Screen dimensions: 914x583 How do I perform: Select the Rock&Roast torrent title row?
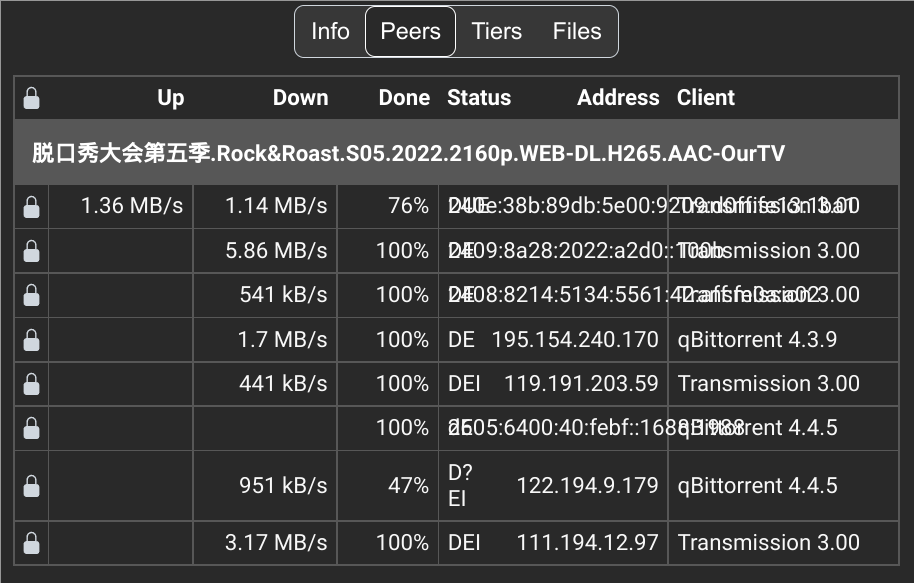tap(456, 153)
